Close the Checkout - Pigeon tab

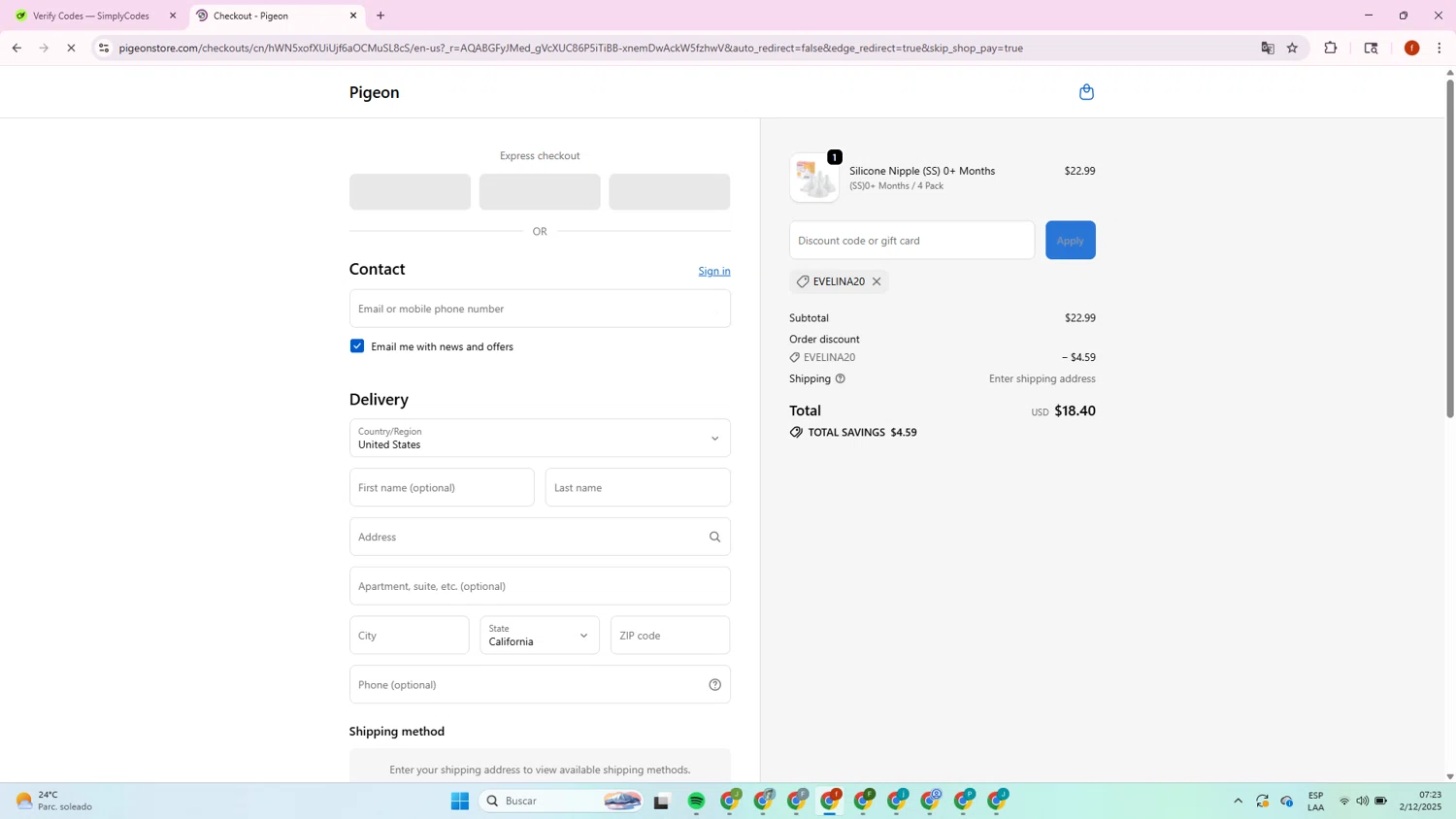353,16
